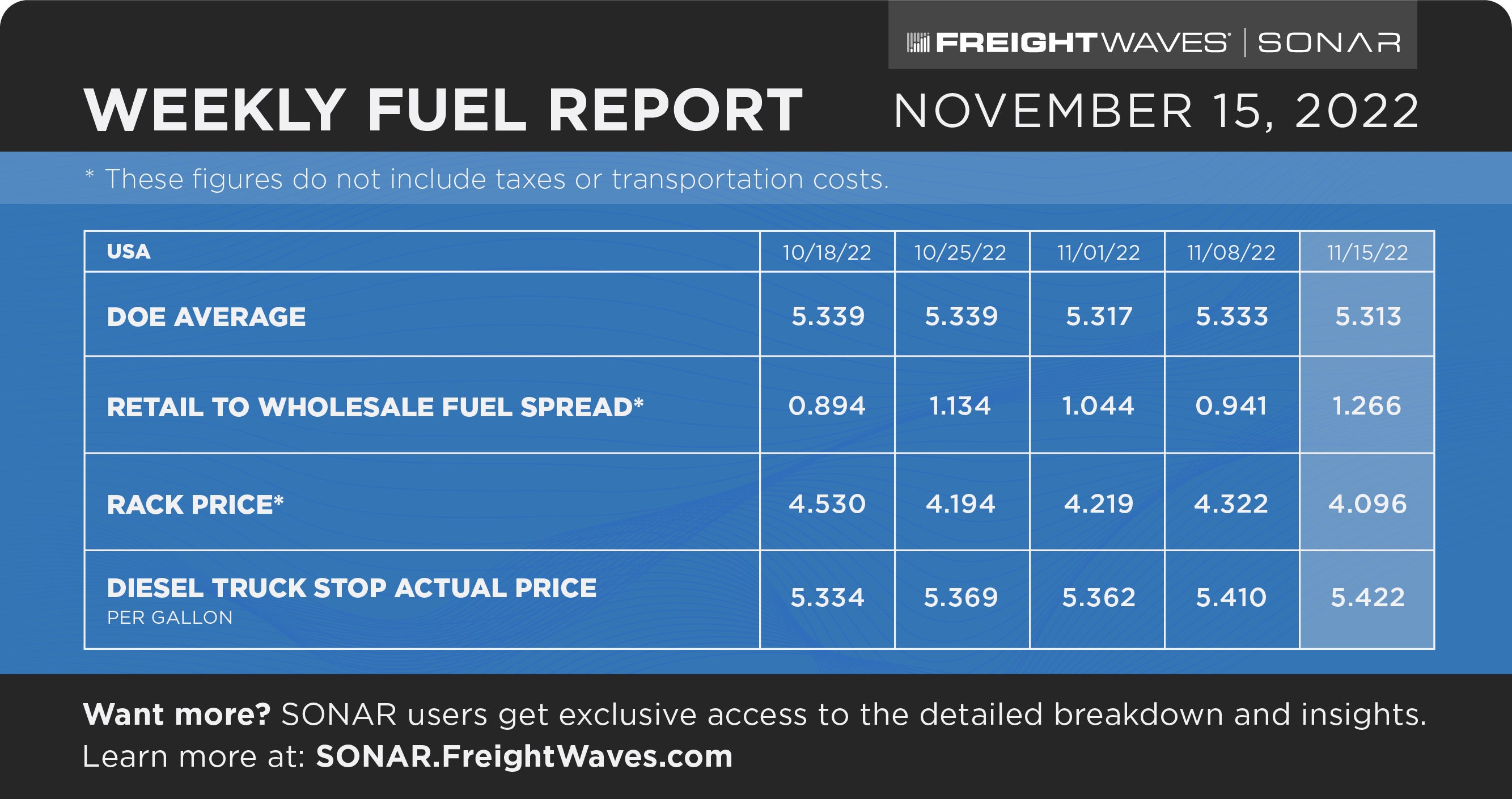Click the DOE AVERAGE row label
The width and height of the screenshot is (1512, 799).
click(x=206, y=317)
